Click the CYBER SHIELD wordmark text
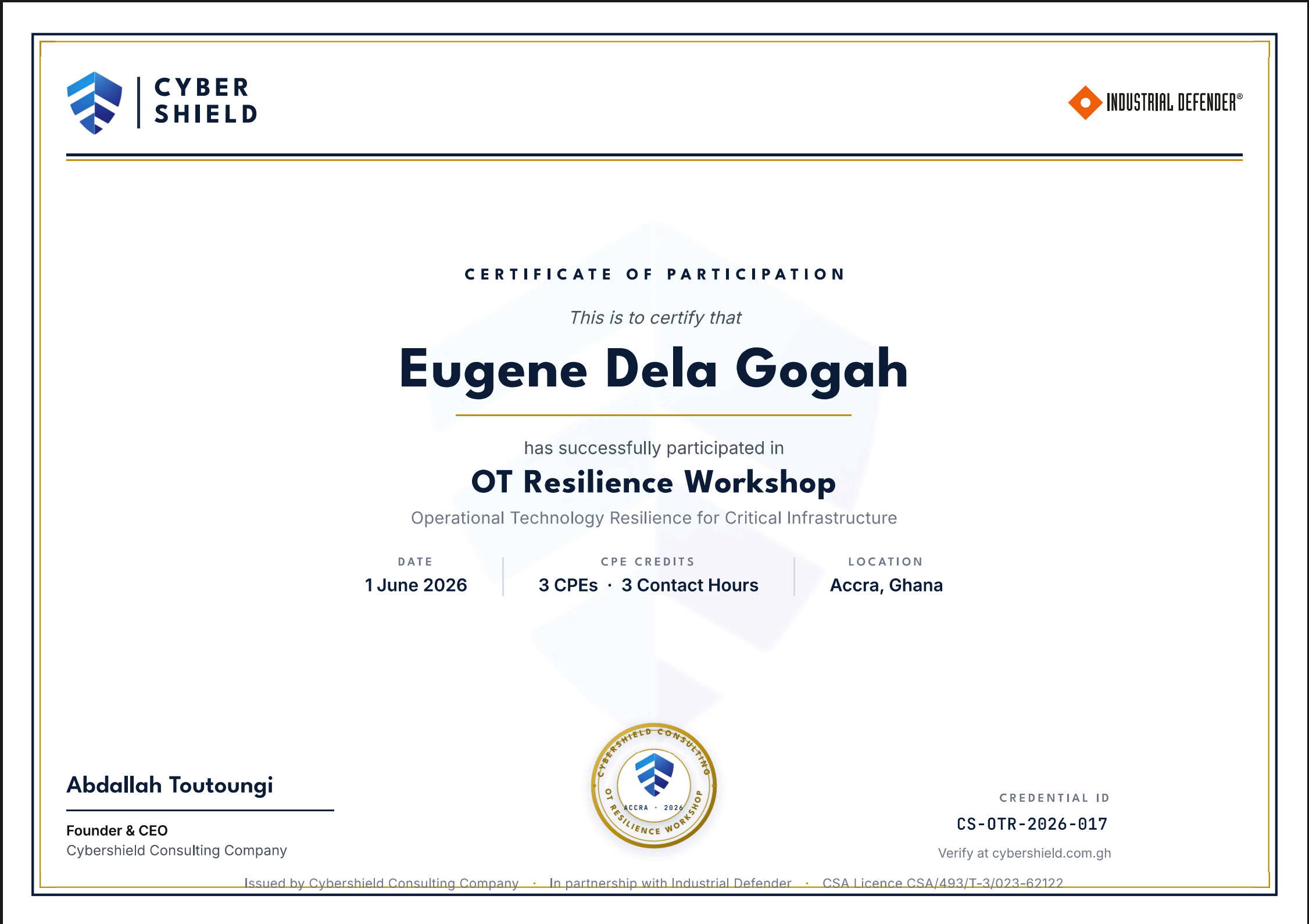The height and width of the screenshot is (924, 1309). click(x=206, y=101)
